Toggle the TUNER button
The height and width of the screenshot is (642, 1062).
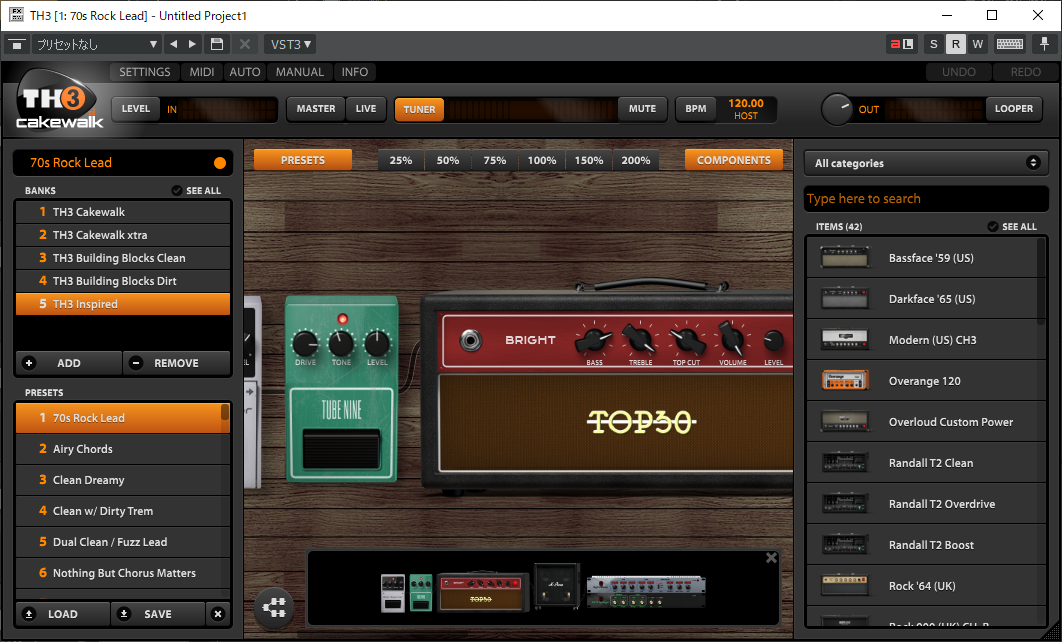tap(419, 109)
